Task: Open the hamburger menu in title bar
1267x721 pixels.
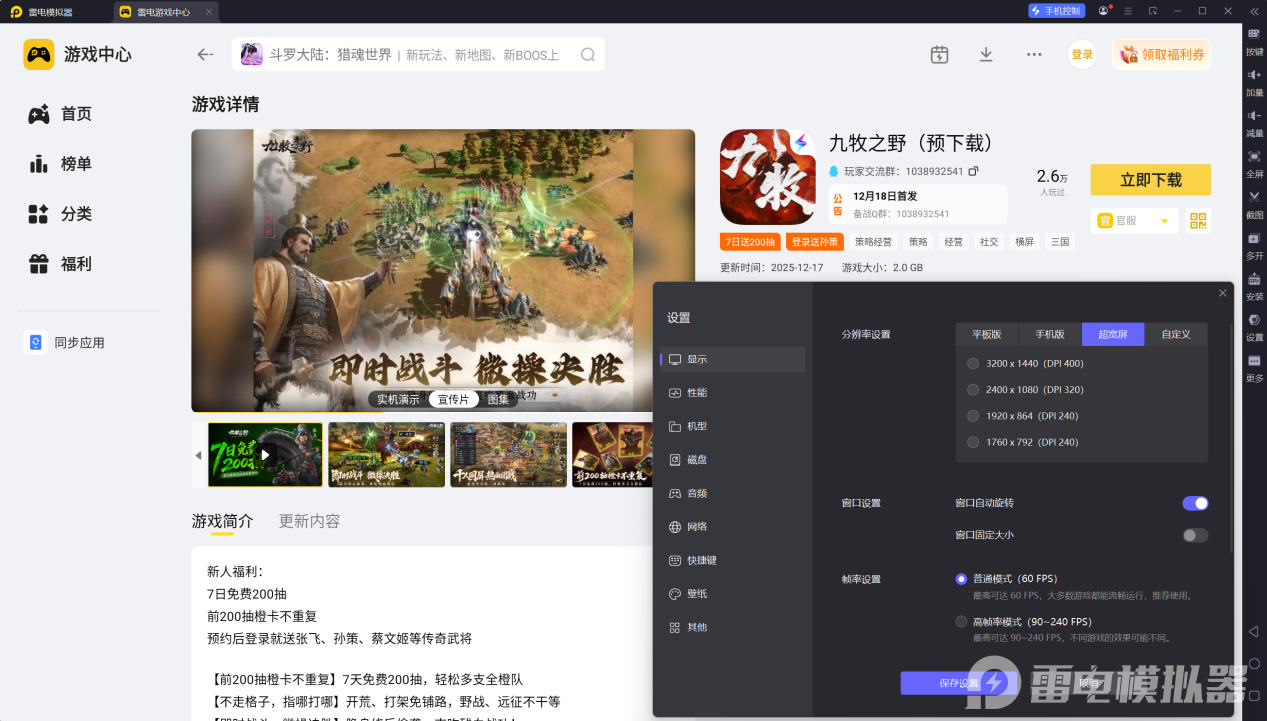Action: [1128, 11]
